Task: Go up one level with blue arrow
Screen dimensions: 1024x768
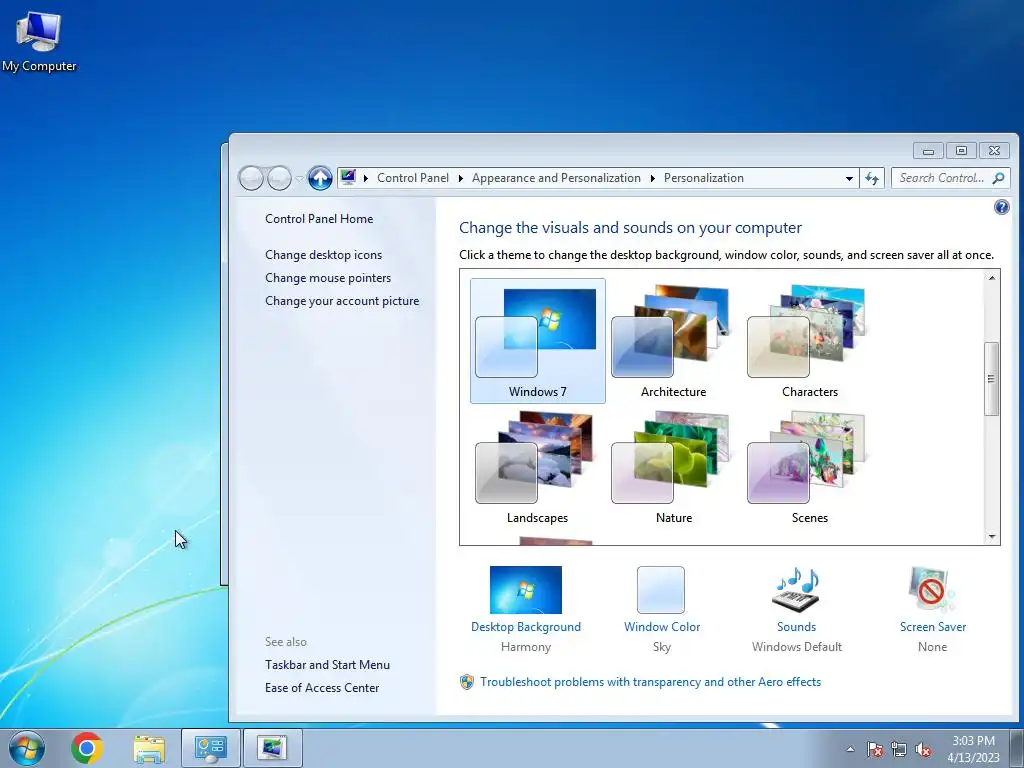Action: (x=320, y=178)
